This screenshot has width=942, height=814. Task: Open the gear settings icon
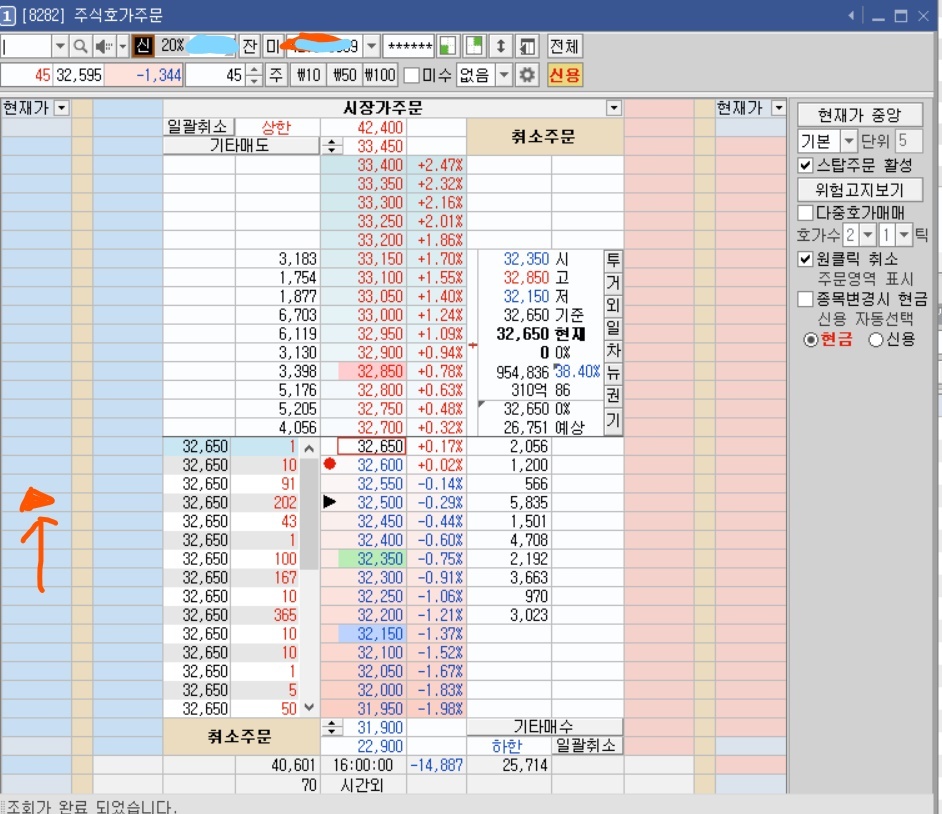click(527, 75)
